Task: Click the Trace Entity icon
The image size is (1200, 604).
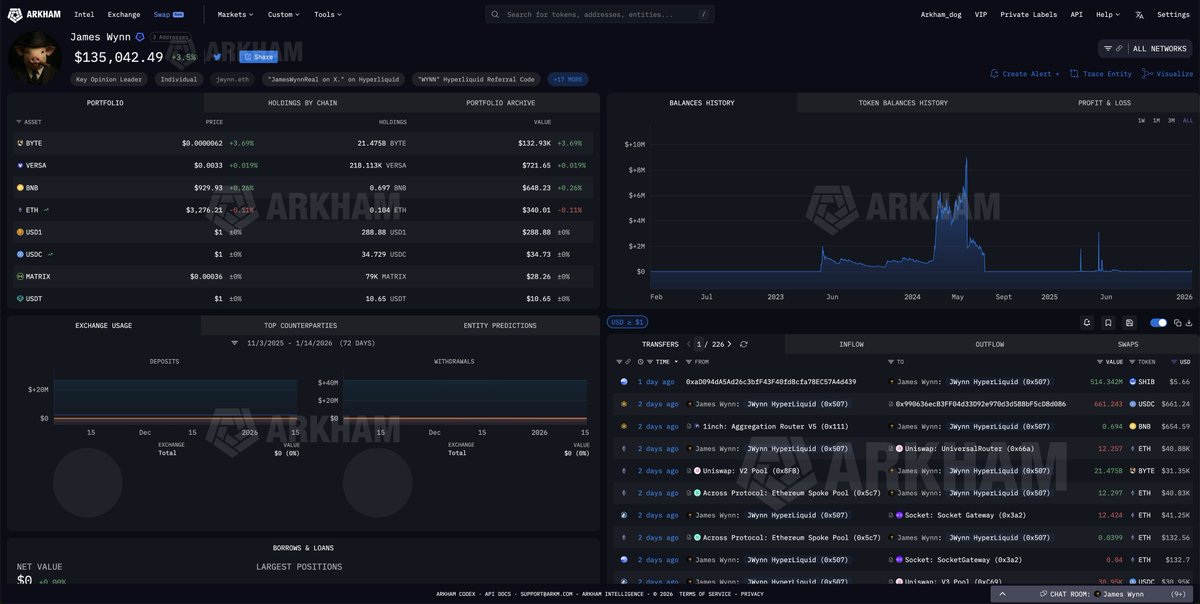Action: pyautogui.click(x=1074, y=74)
